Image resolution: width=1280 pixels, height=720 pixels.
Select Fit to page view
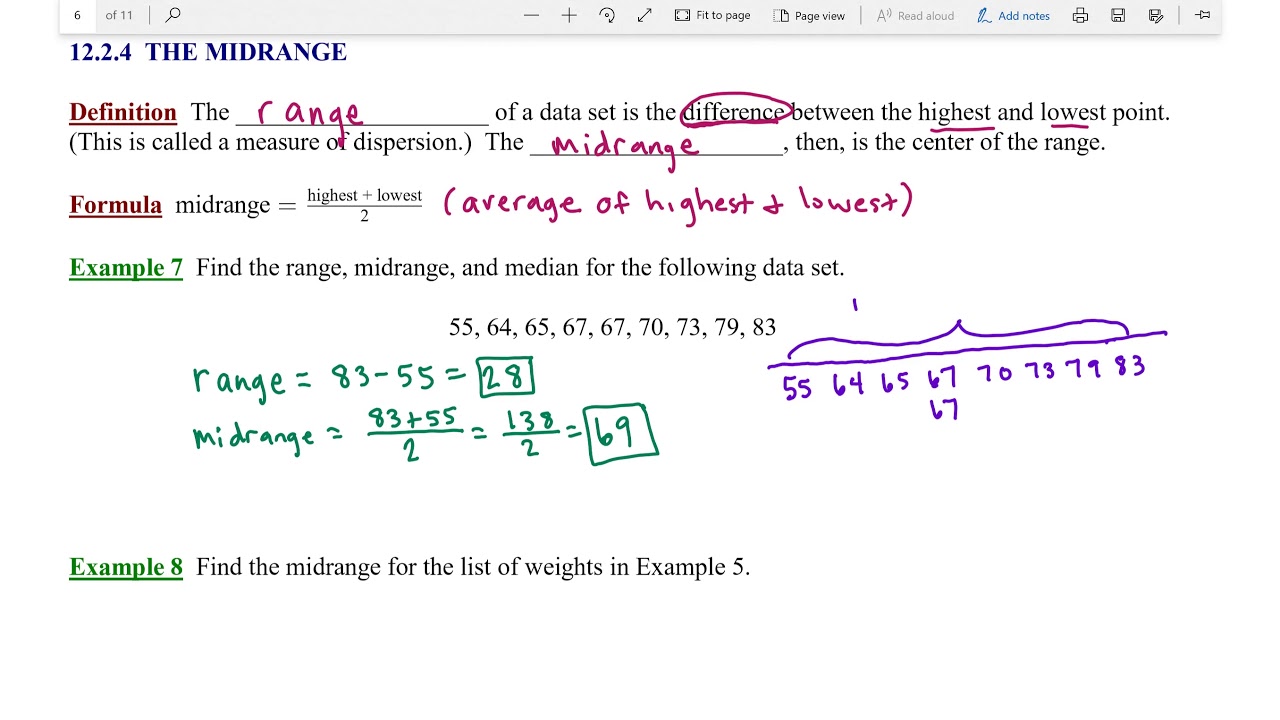[x=712, y=15]
